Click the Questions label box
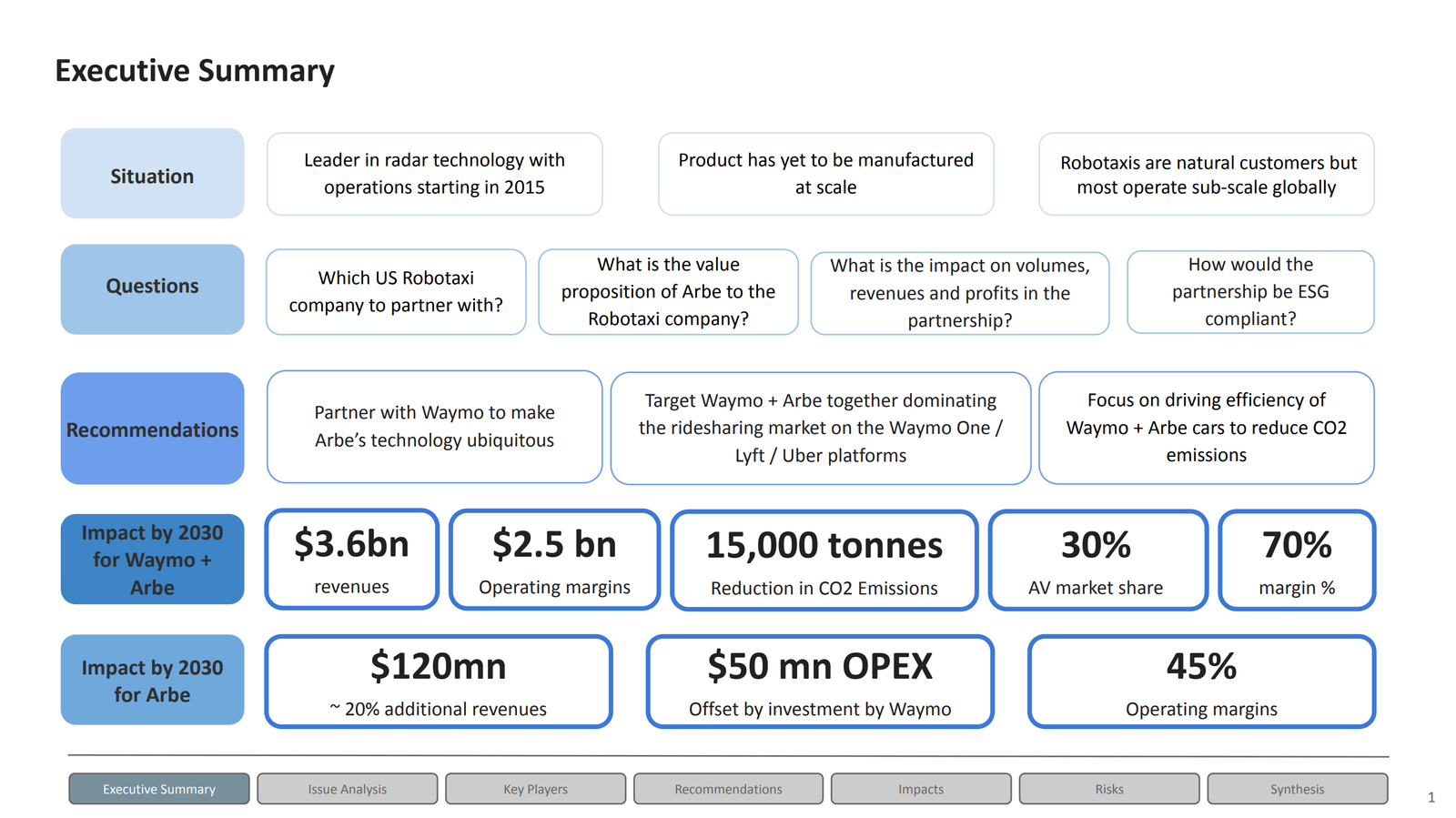The width and height of the screenshot is (1456, 818). (152, 289)
